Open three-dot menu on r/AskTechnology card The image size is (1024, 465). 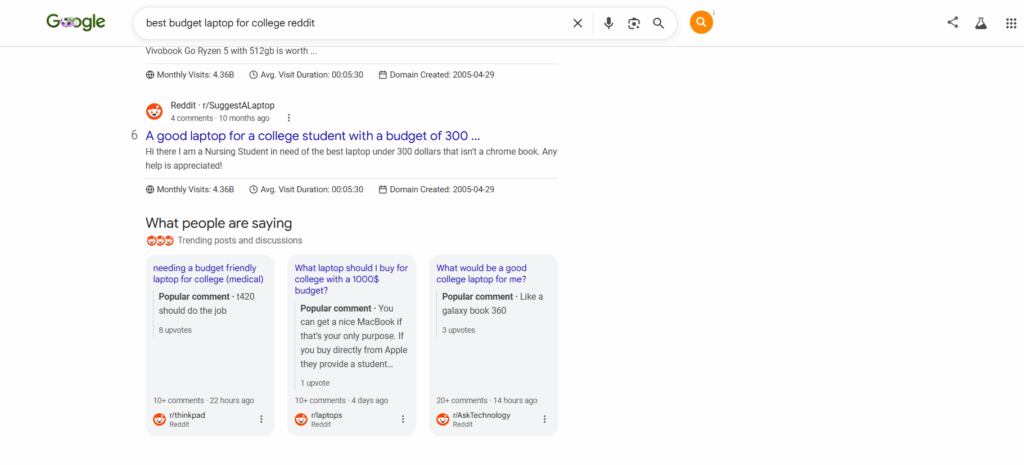click(545, 419)
